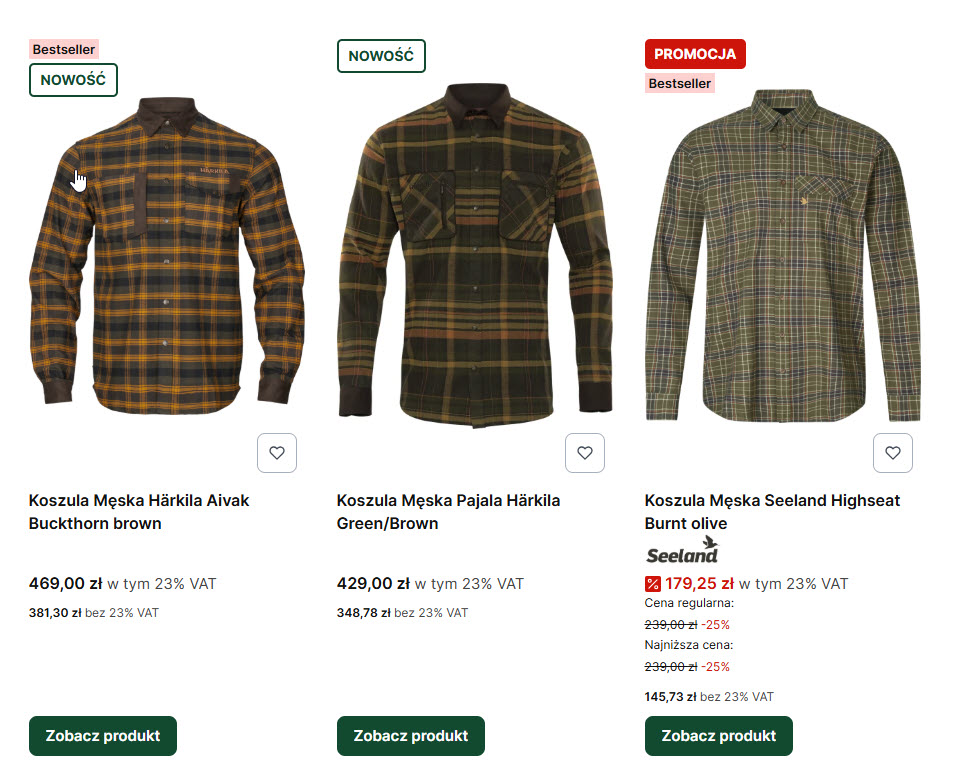Open Koszula Męska Pajala Härkila title link
This screenshot has width=970, height=779.
coord(449,512)
